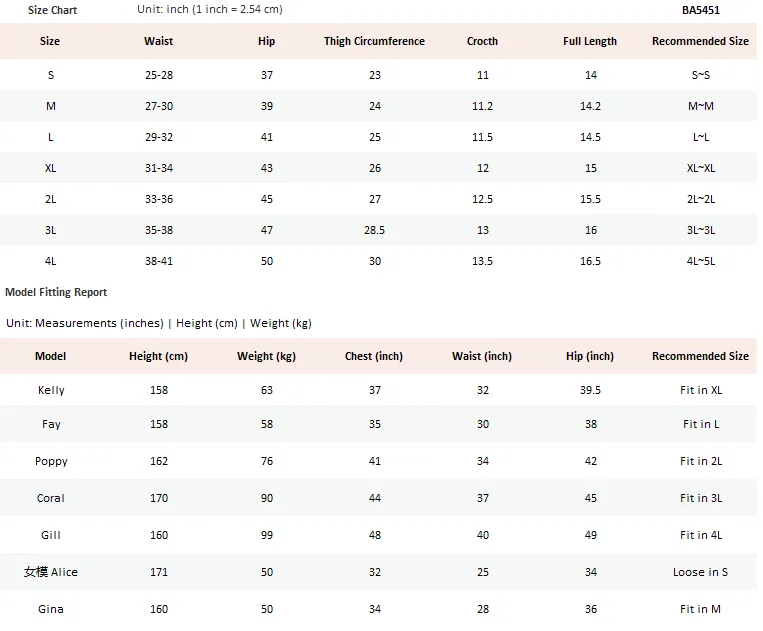Viewport: 763px width, 631px height.
Task: Click the XL size row label
Action: (x=51, y=168)
